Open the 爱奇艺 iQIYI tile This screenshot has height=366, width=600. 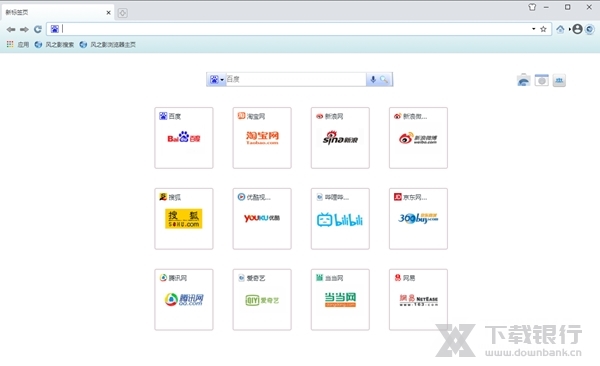tap(262, 299)
